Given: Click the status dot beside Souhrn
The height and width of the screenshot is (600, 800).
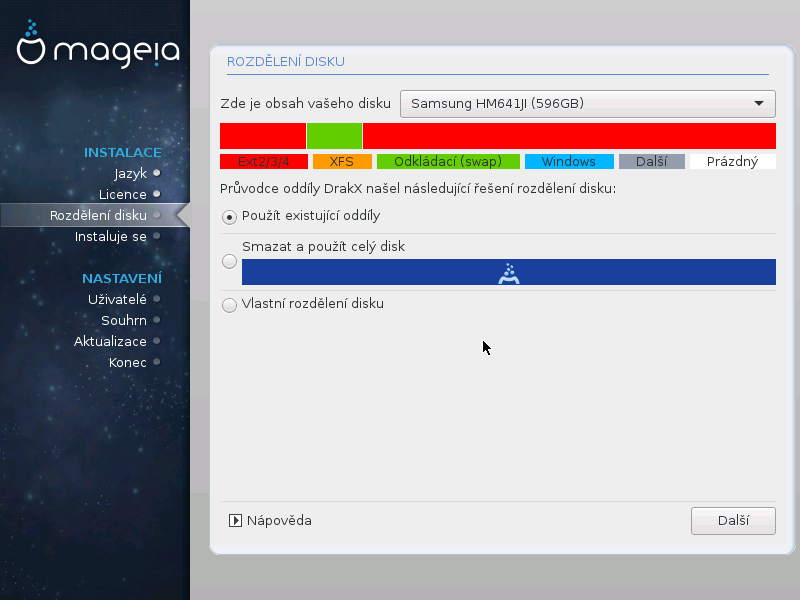Looking at the screenshot, I should click(157, 320).
